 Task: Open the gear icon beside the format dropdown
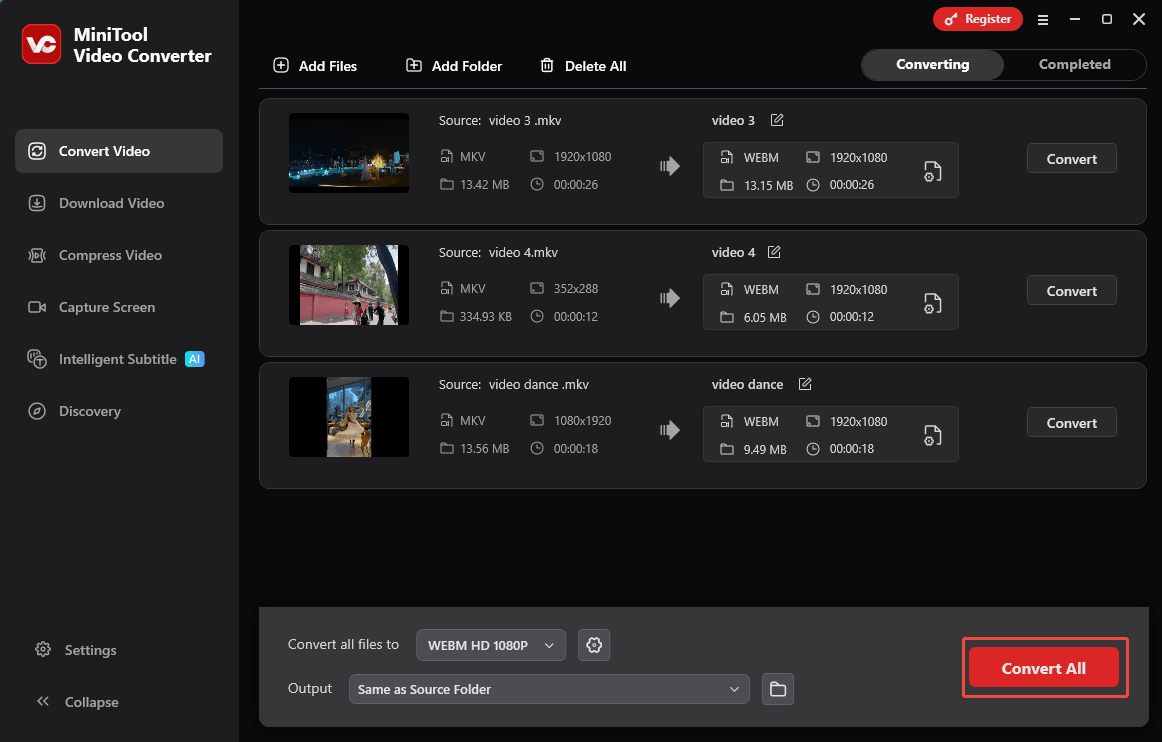pyautogui.click(x=594, y=645)
